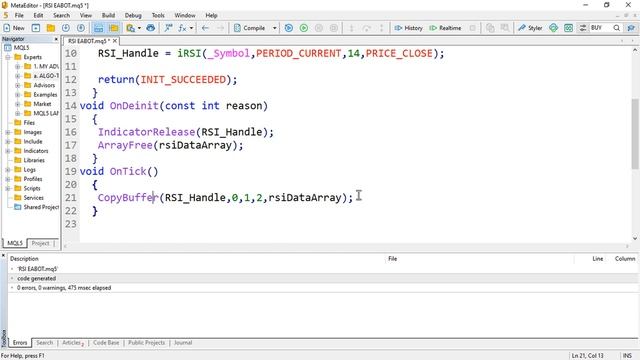
Task: Start profiling on History button
Action: tap(408, 28)
